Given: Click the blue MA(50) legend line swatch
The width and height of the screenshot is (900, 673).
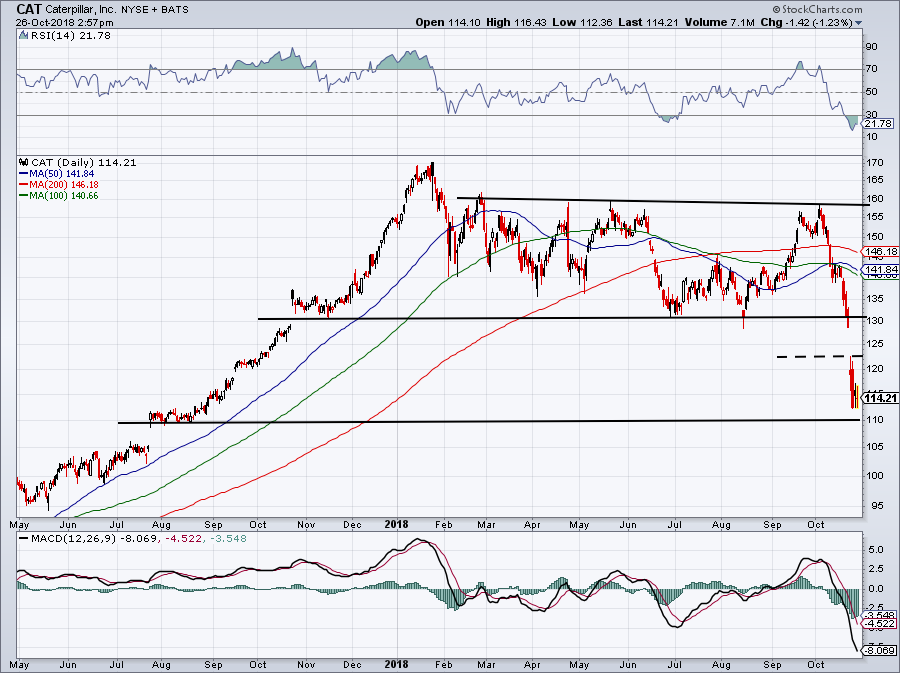Looking at the screenshot, I should [24, 173].
